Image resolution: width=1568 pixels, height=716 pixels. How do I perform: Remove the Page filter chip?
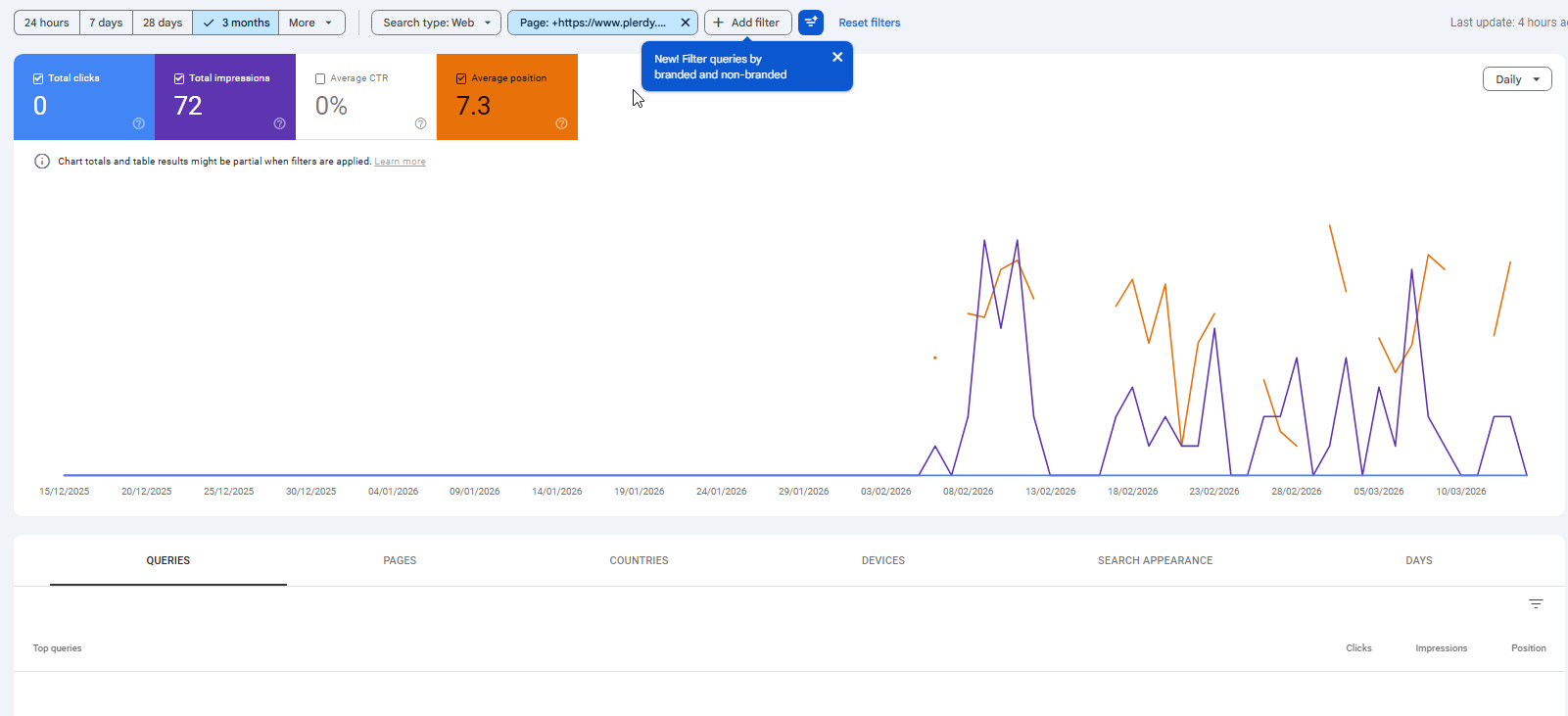click(686, 23)
